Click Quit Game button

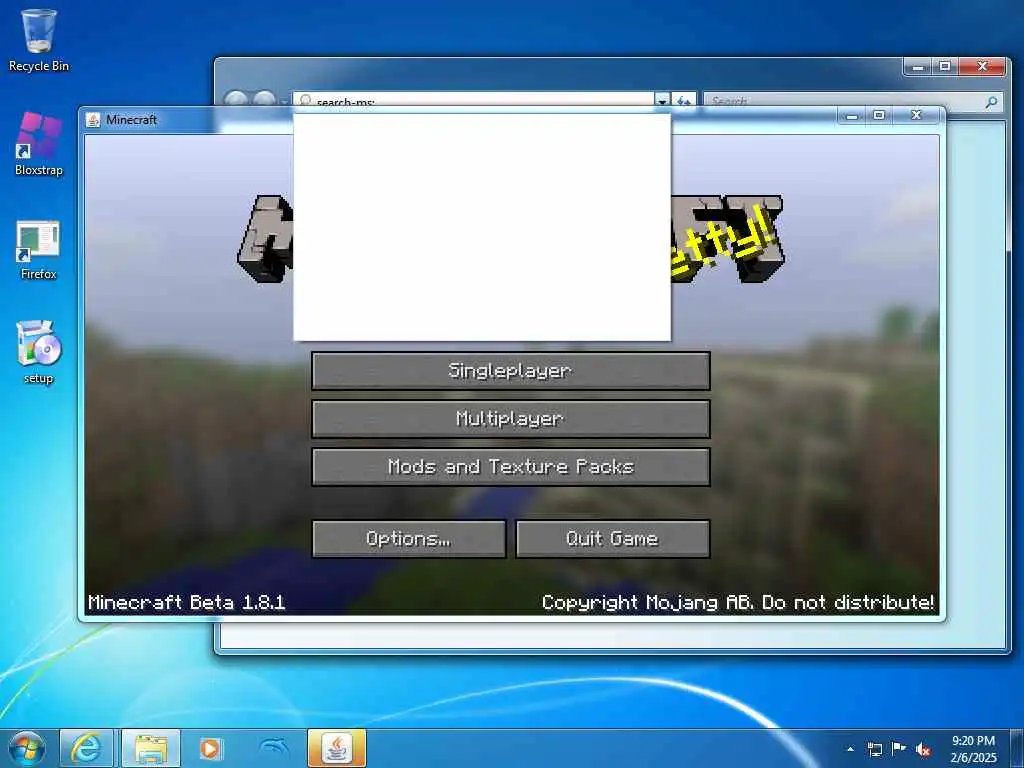point(613,539)
